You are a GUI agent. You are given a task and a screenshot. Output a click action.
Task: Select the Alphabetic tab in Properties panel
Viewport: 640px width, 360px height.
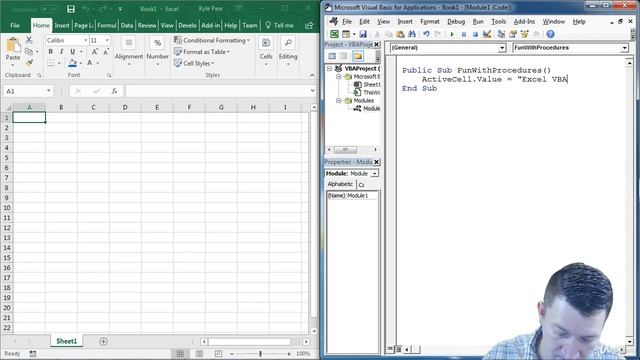tap(340, 184)
